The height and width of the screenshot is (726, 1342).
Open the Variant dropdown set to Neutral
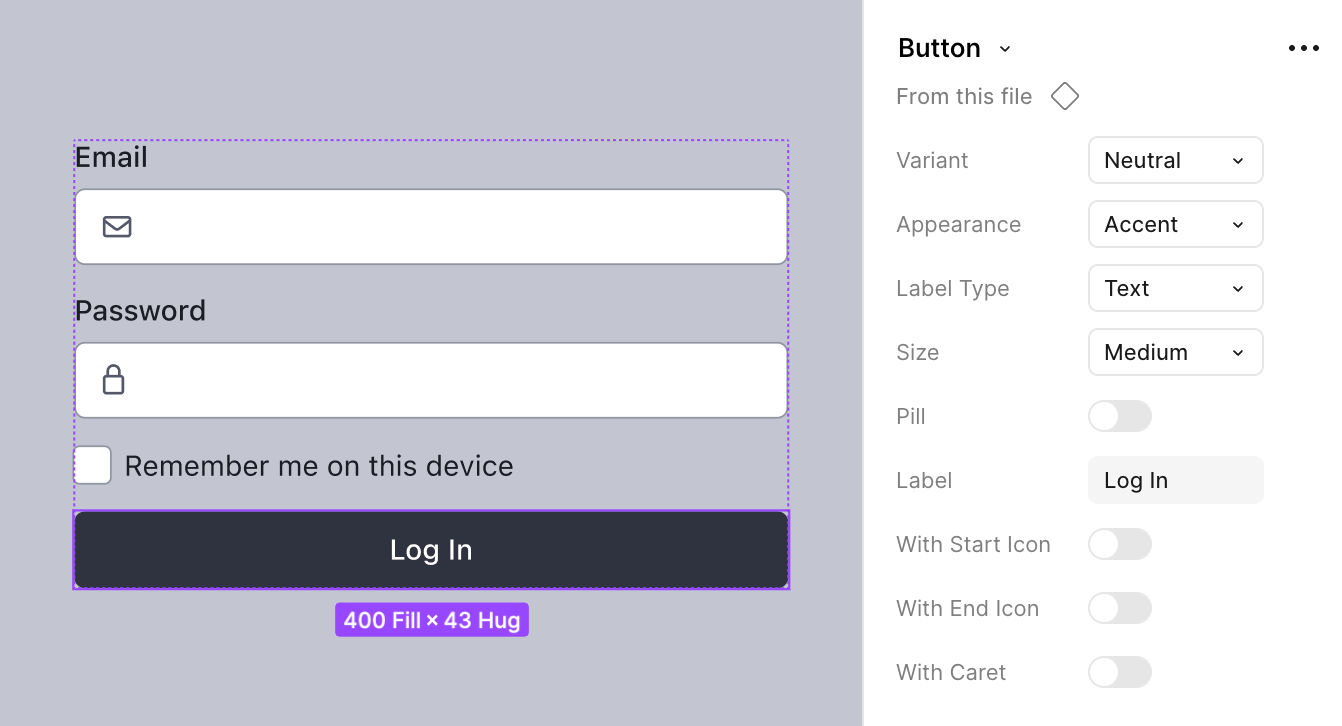1175,160
